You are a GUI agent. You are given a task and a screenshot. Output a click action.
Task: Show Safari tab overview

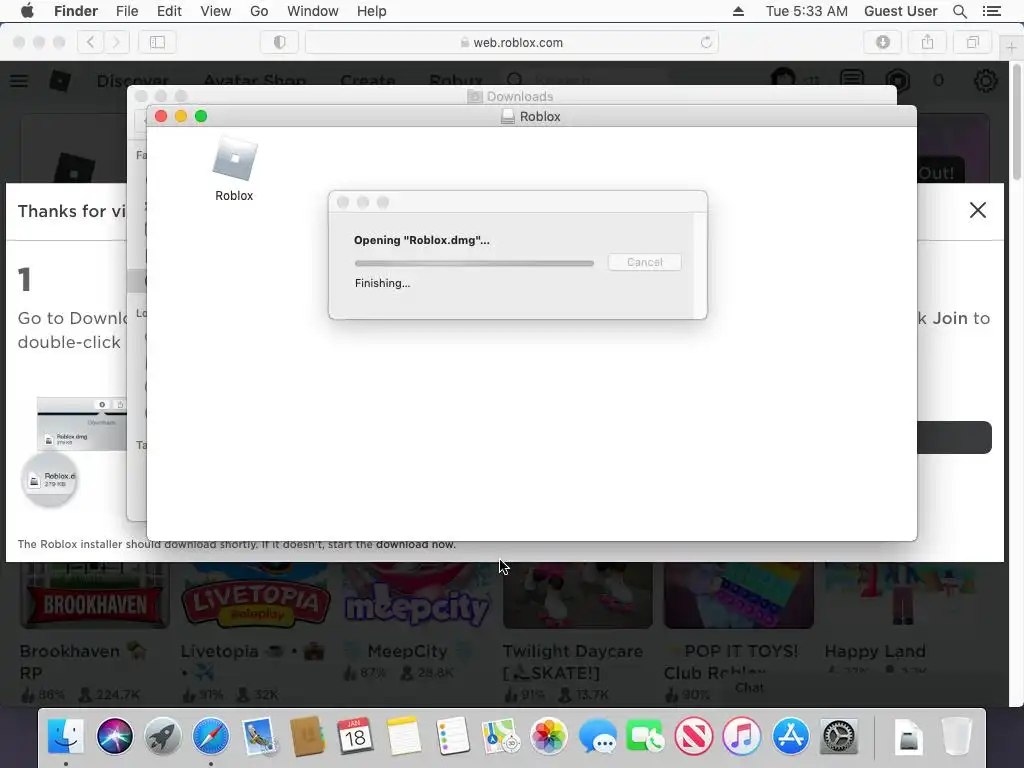point(972,42)
